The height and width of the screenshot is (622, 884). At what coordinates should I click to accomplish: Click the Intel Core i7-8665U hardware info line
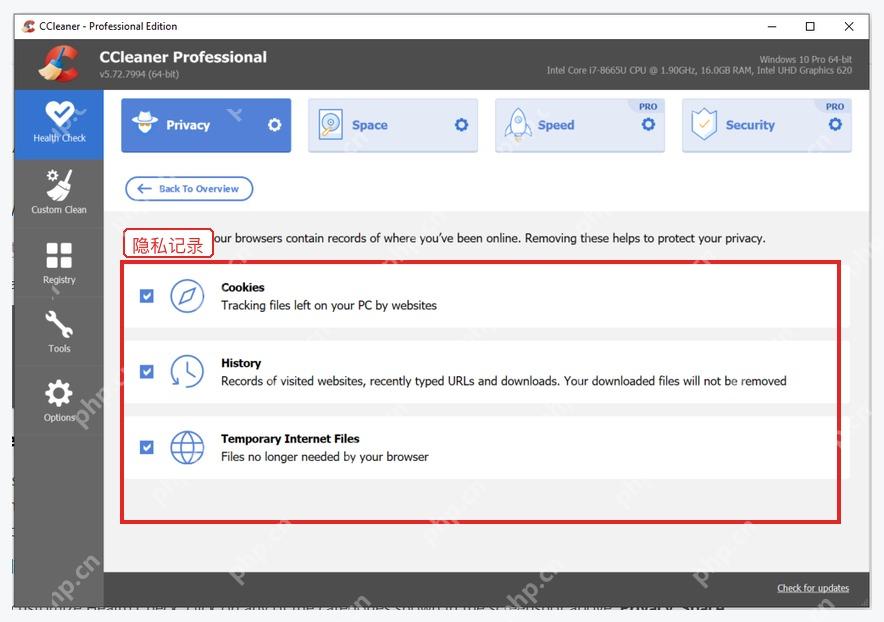pos(699,70)
